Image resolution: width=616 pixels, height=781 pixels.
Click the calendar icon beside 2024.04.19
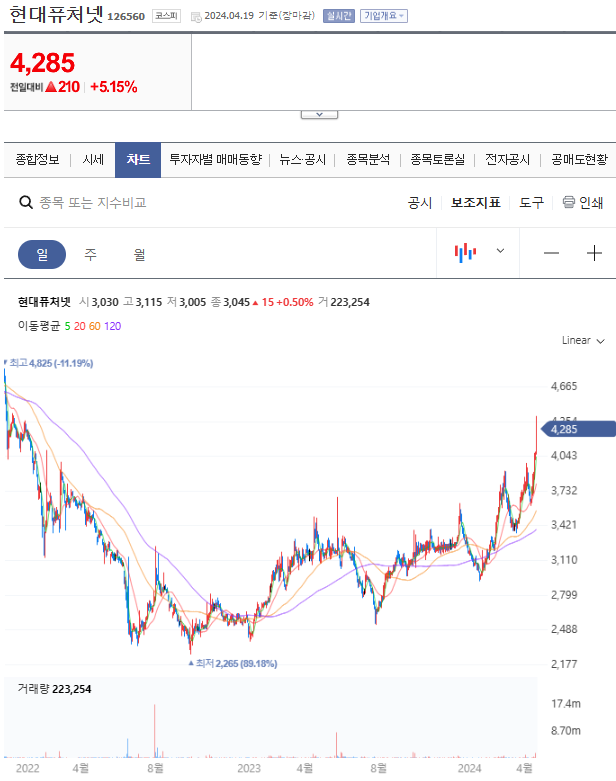pos(196,16)
